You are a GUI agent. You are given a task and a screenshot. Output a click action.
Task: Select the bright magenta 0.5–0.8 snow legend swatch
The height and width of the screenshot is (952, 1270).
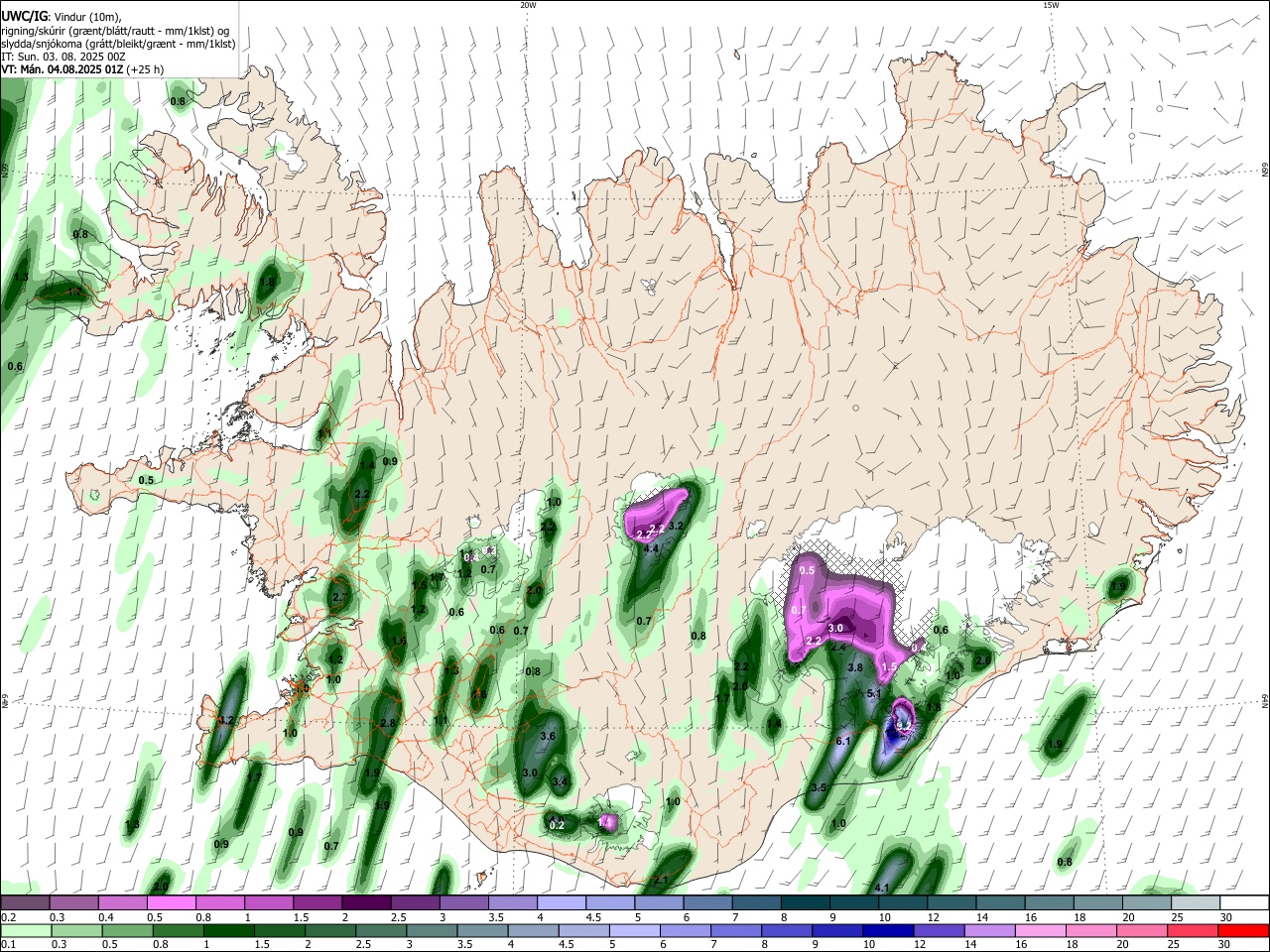point(171,903)
